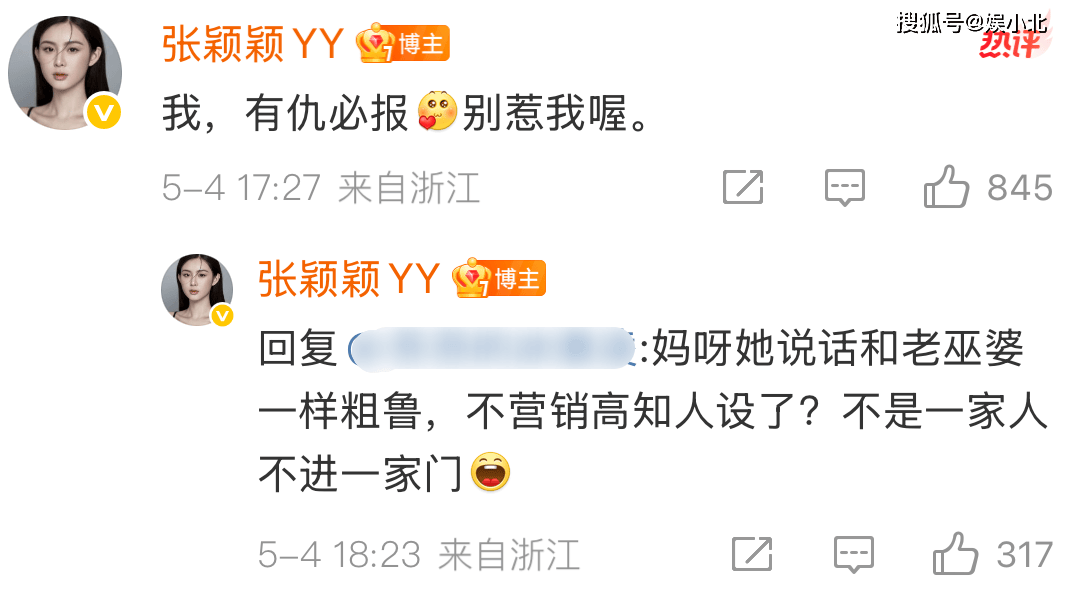Open the reply icon on the first comment
Image resolution: width=1072 pixels, height=596 pixels.
click(x=844, y=187)
